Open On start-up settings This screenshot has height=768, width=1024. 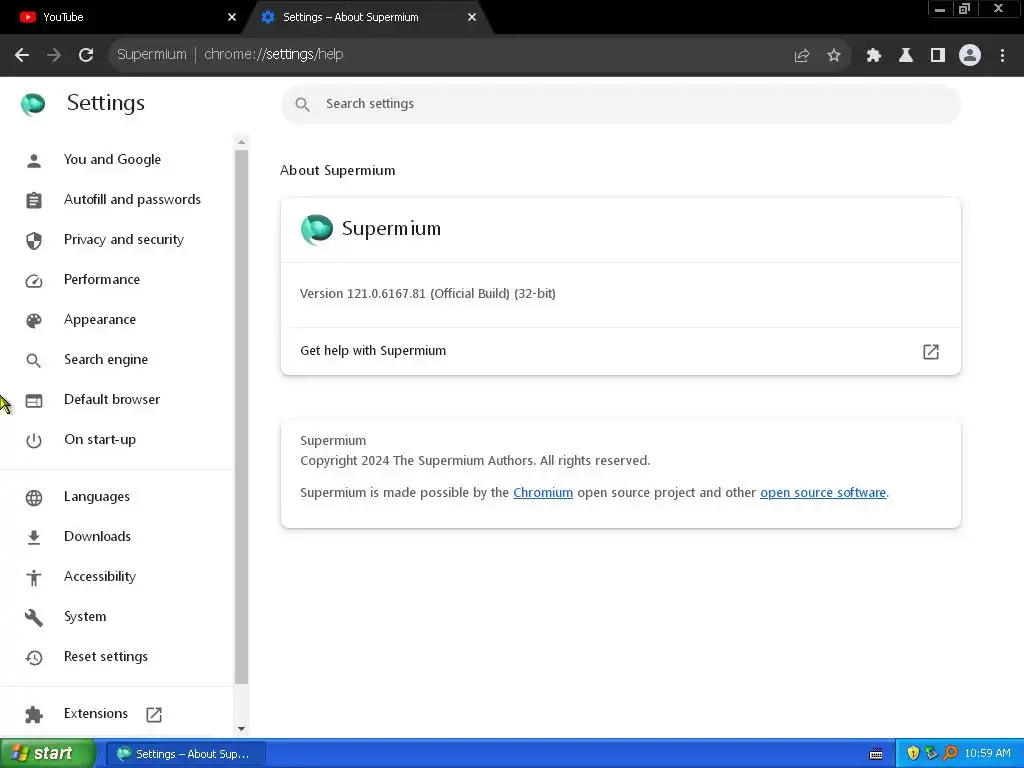click(100, 440)
